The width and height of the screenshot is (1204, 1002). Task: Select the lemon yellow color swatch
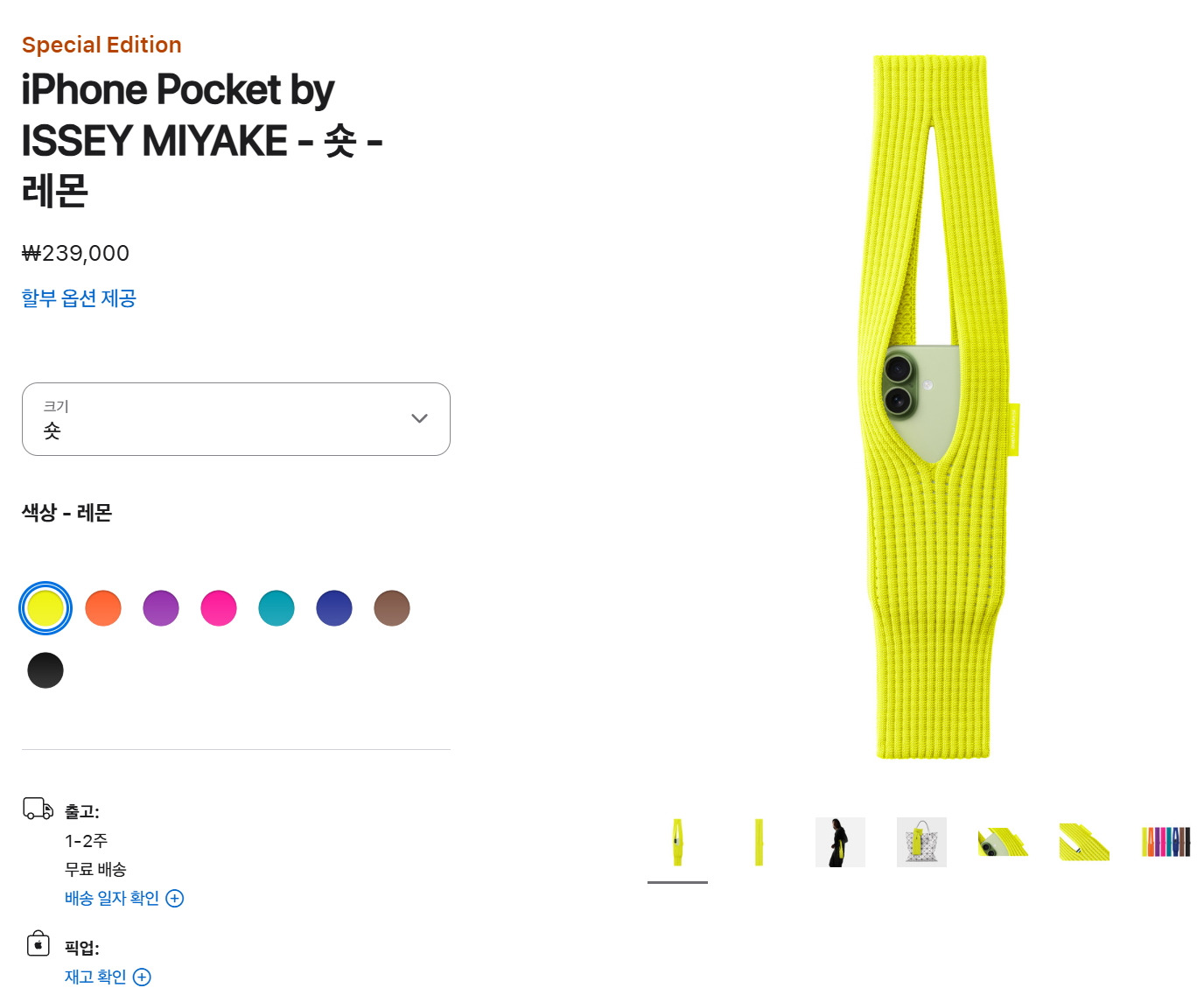[45, 608]
